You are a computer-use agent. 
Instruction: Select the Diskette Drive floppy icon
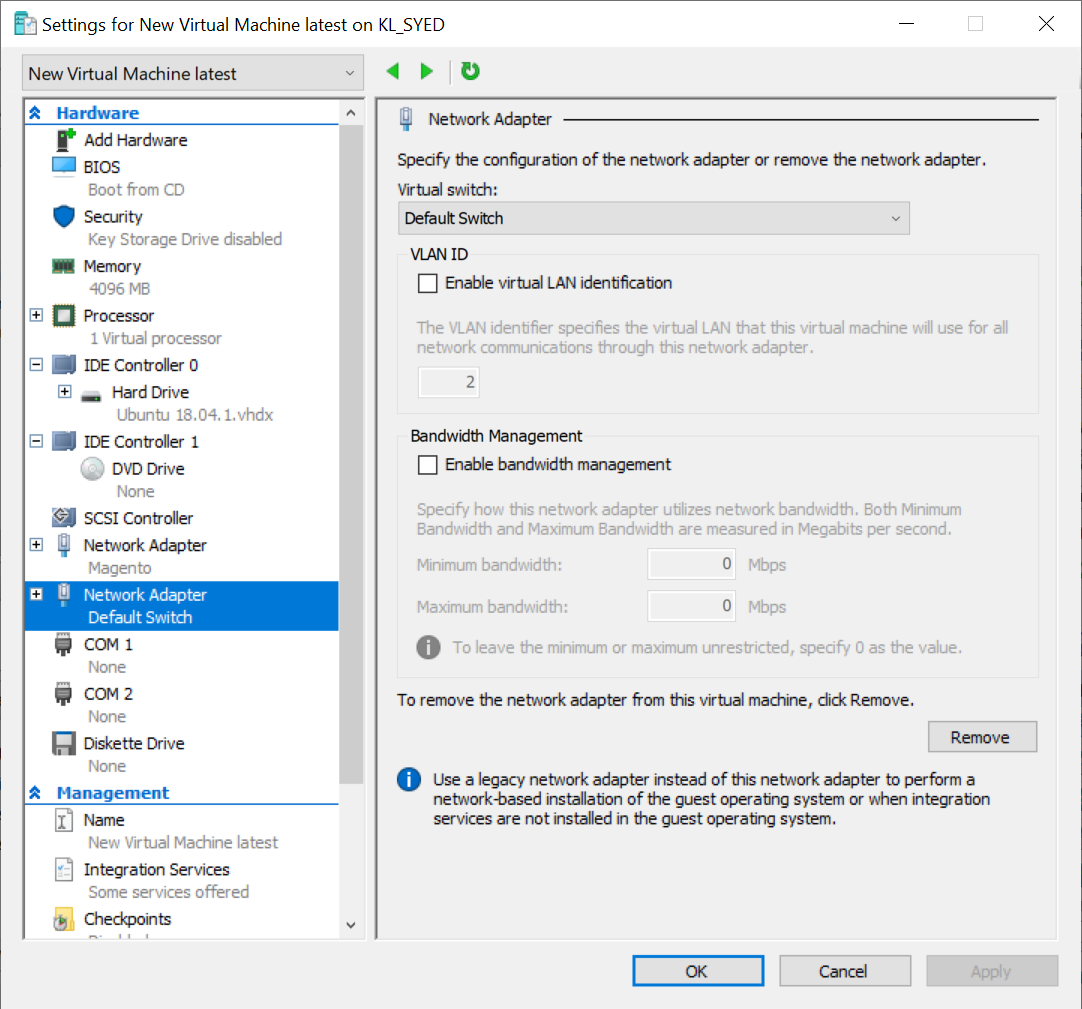coord(64,743)
